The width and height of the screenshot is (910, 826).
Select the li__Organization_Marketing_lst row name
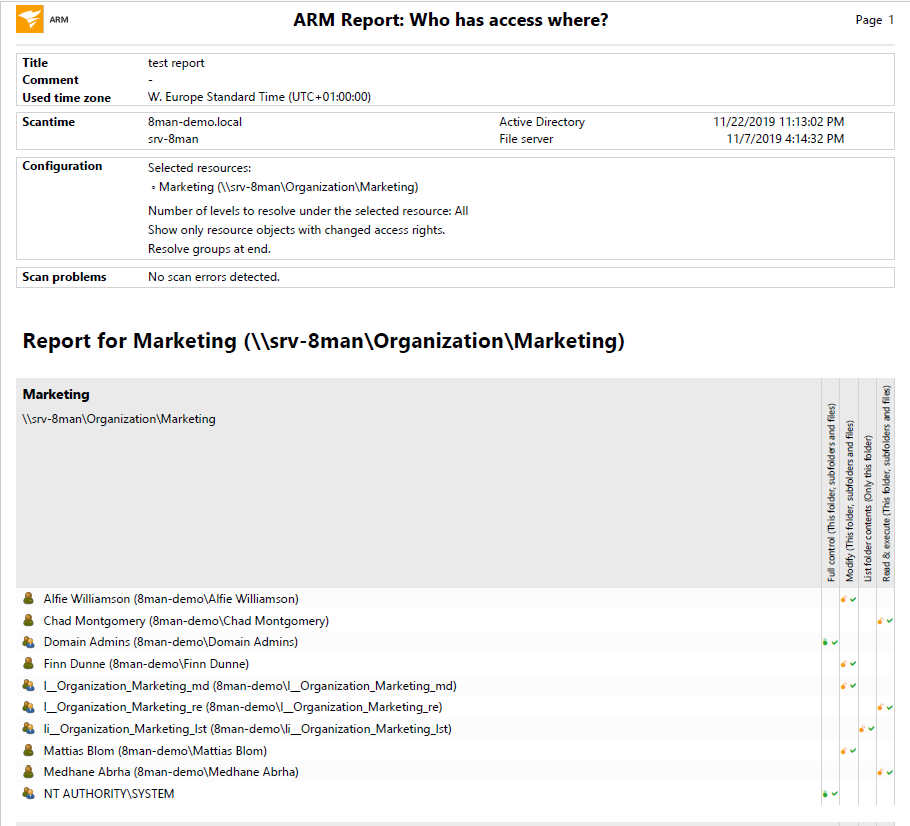(x=247, y=728)
